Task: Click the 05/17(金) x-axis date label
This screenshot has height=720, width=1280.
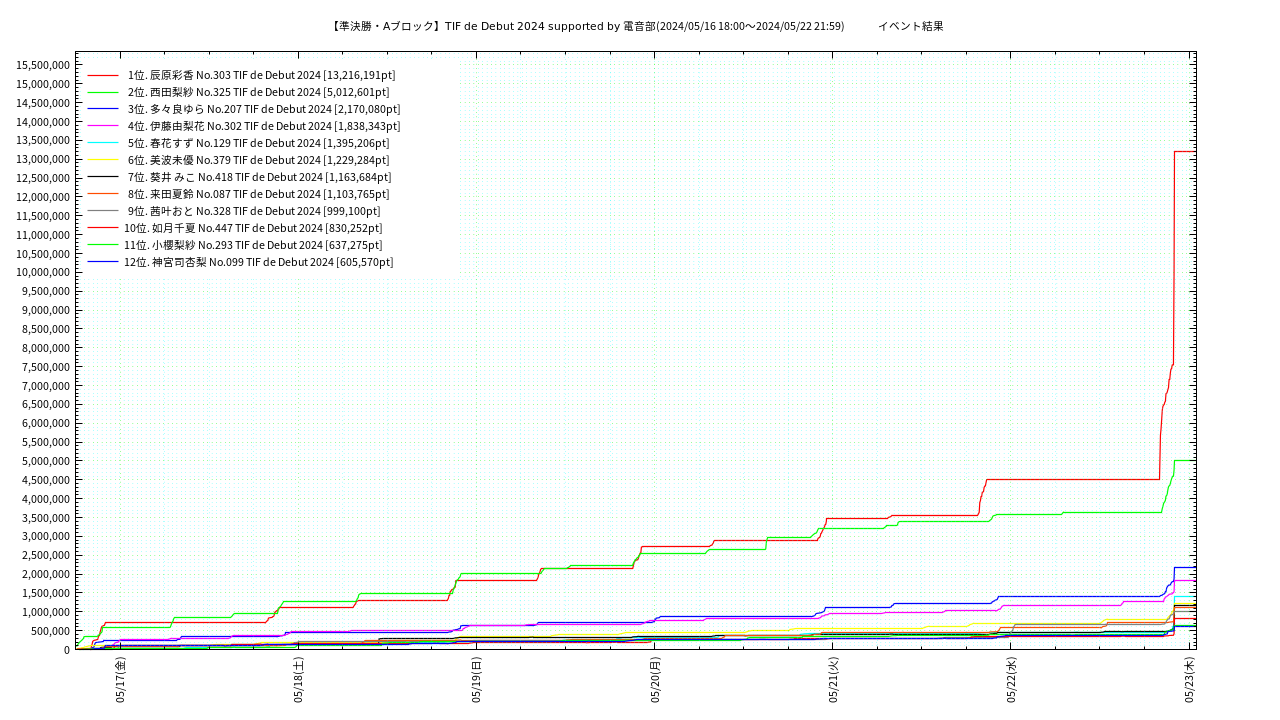Action: coord(121,680)
